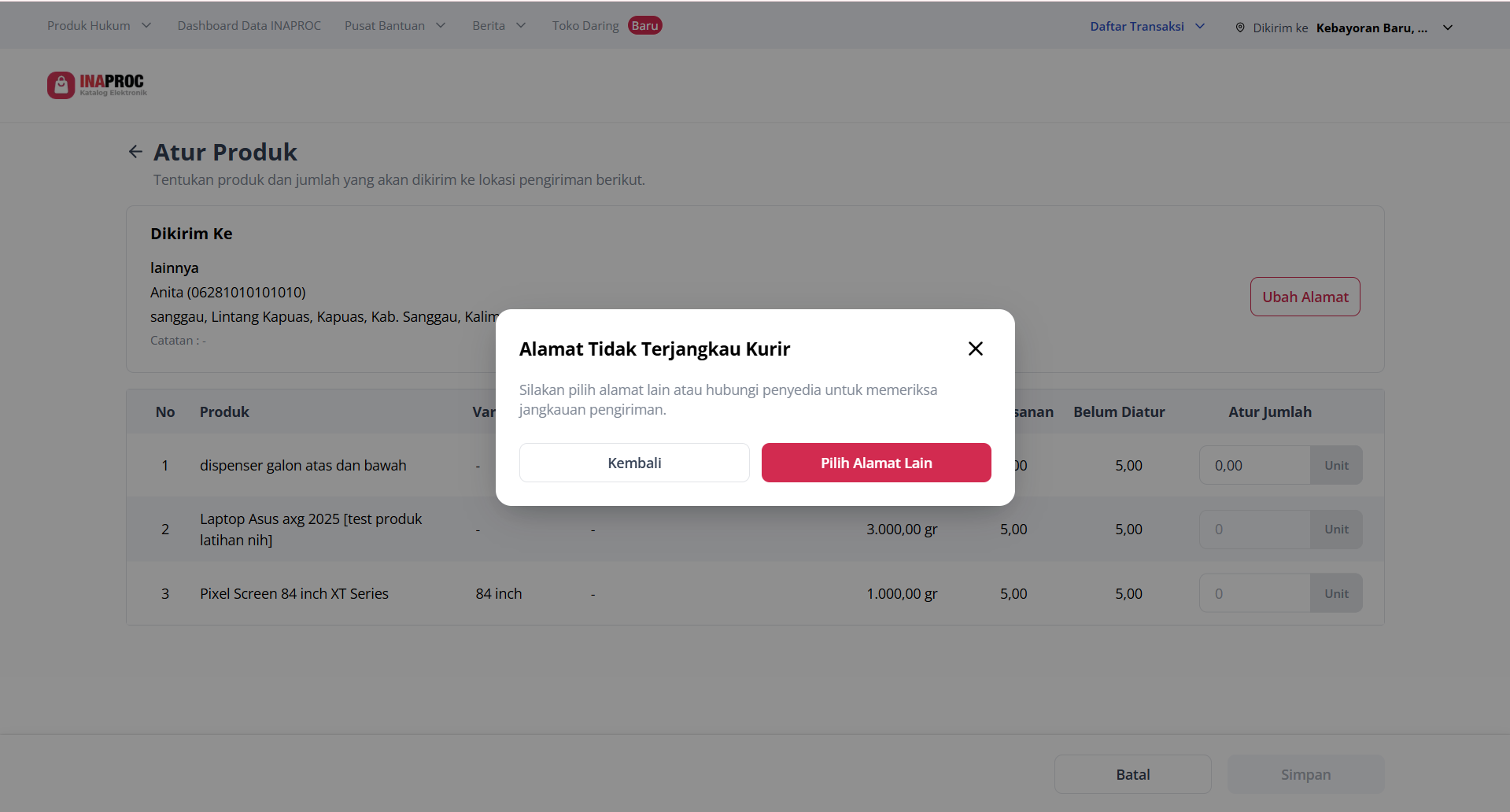This screenshot has height=812, width=1510.
Task: Choose Pilih Alamat Lain
Action: click(876, 463)
